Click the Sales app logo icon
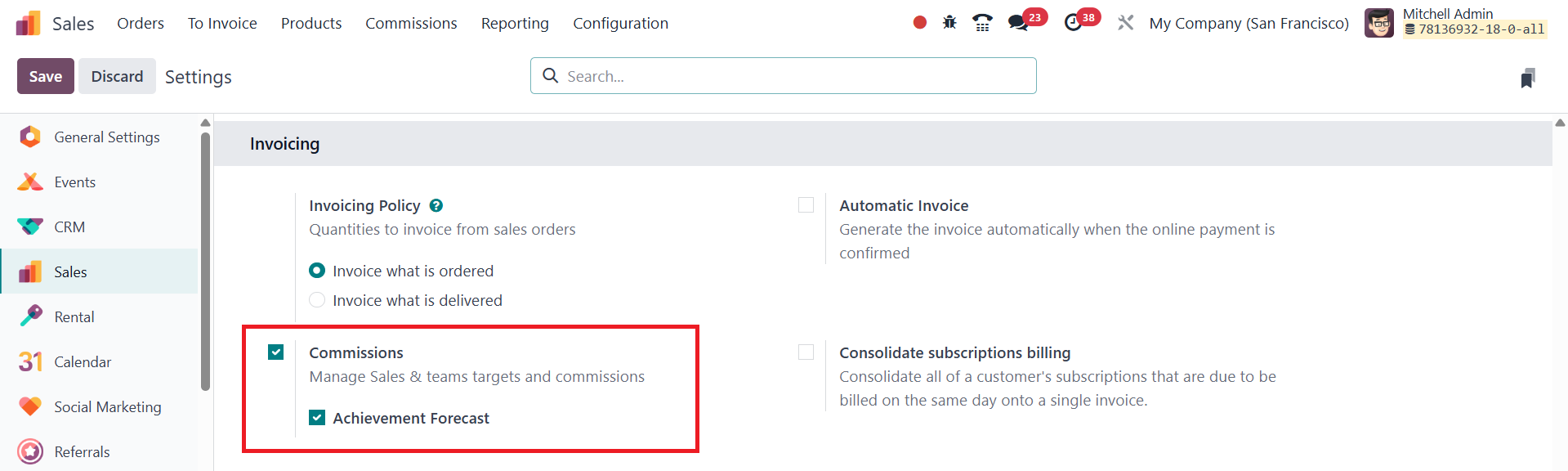The height and width of the screenshot is (471, 1568). [x=28, y=24]
